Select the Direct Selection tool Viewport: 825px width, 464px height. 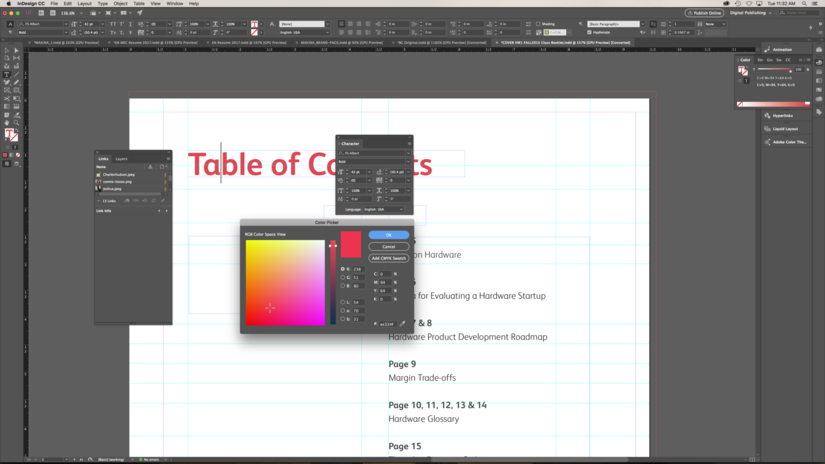click(x=16, y=51)
